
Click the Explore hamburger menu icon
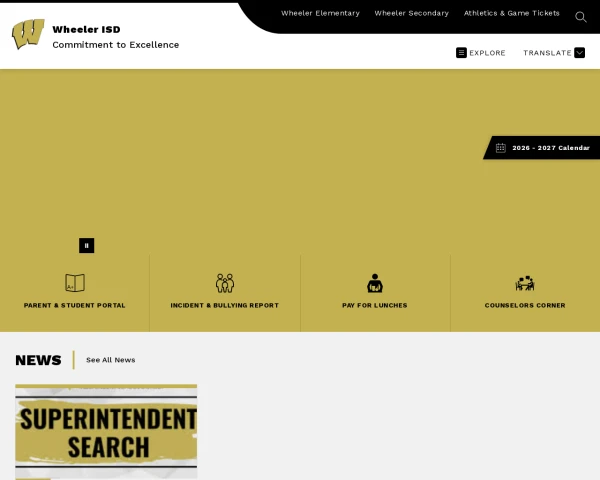461,53
